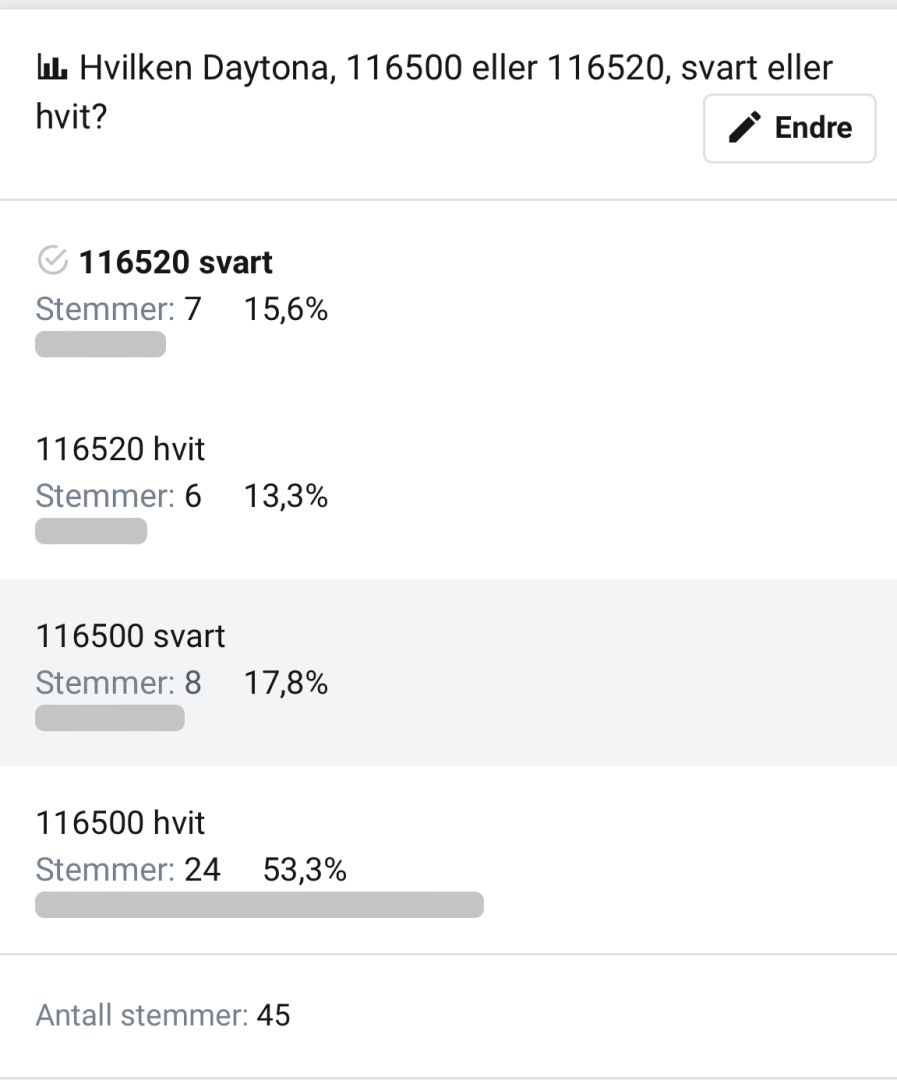Image resolution: width=897 pixels, height=1080 pixels.
Task: Click Stemmer: 8 vote count
Action: [x=118, y=683]
